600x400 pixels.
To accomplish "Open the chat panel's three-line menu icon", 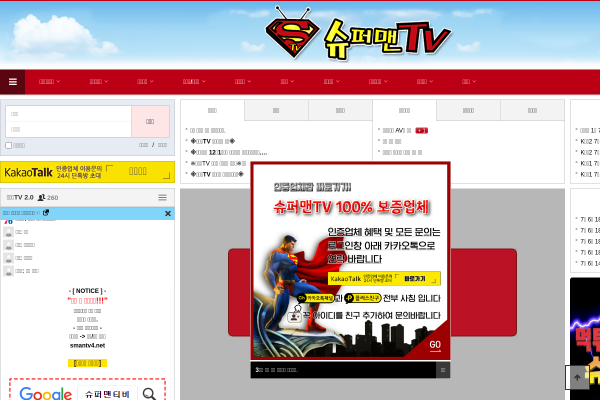I will tap(163, 198).
